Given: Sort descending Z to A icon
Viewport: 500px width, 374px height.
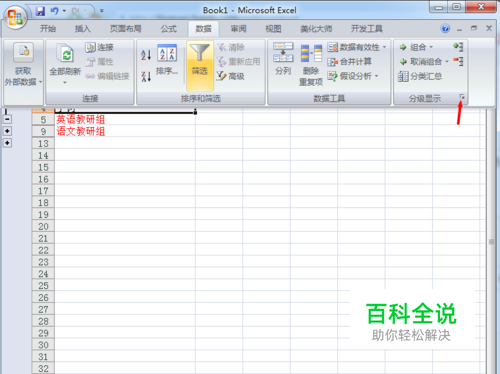Looking at the screenshot, I should (146, 76).
